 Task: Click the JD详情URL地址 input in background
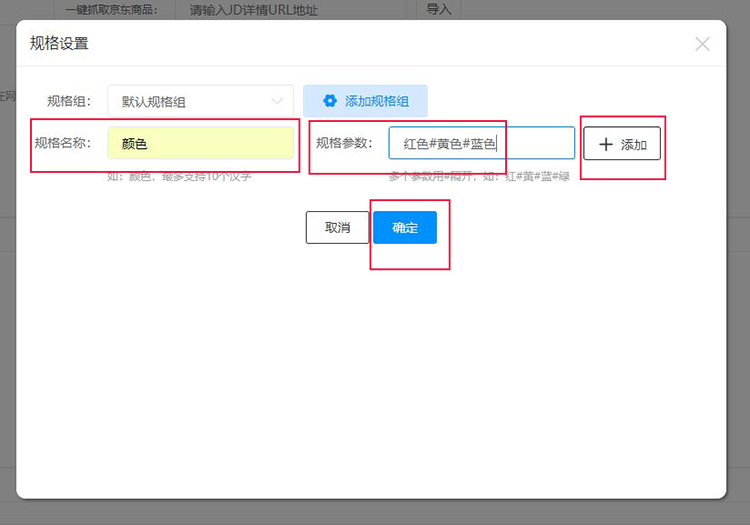click(x=291, y=10)
